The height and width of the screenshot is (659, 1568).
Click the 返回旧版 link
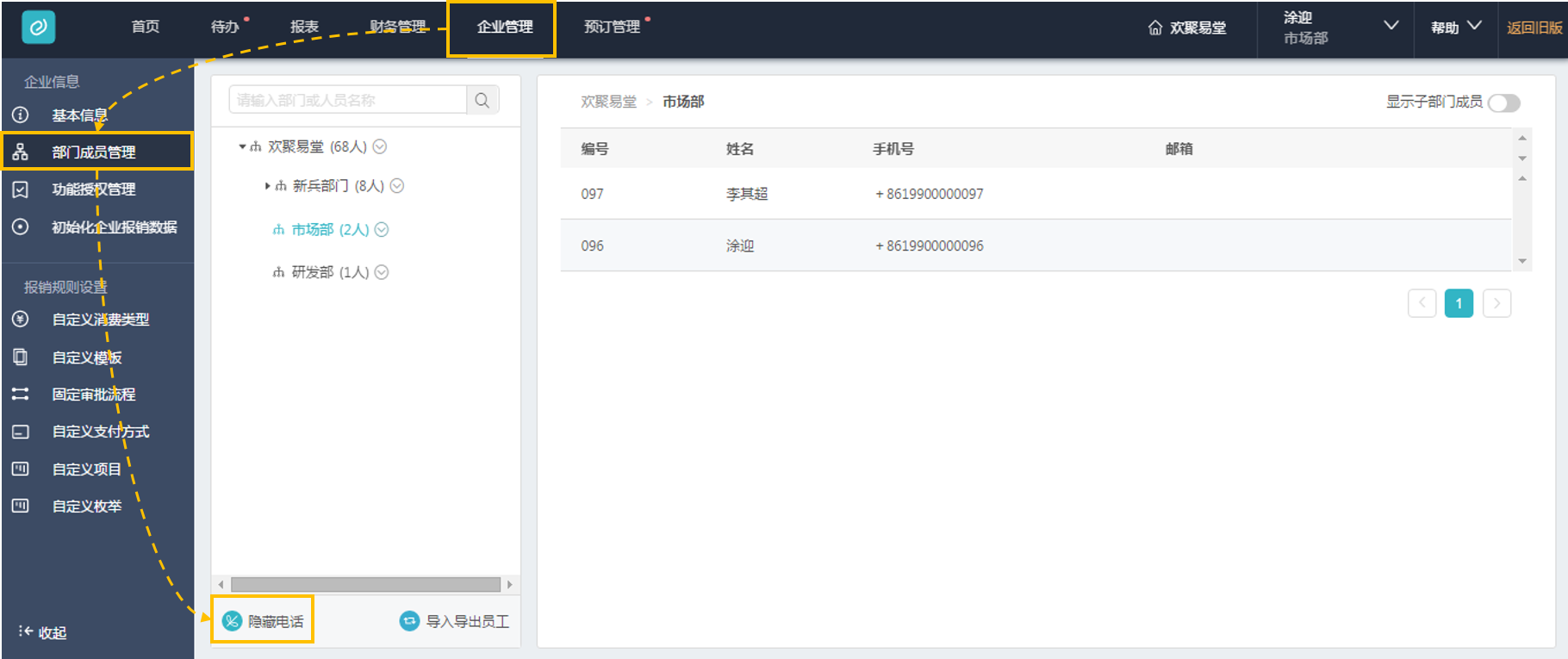(x=1534, y=28)
